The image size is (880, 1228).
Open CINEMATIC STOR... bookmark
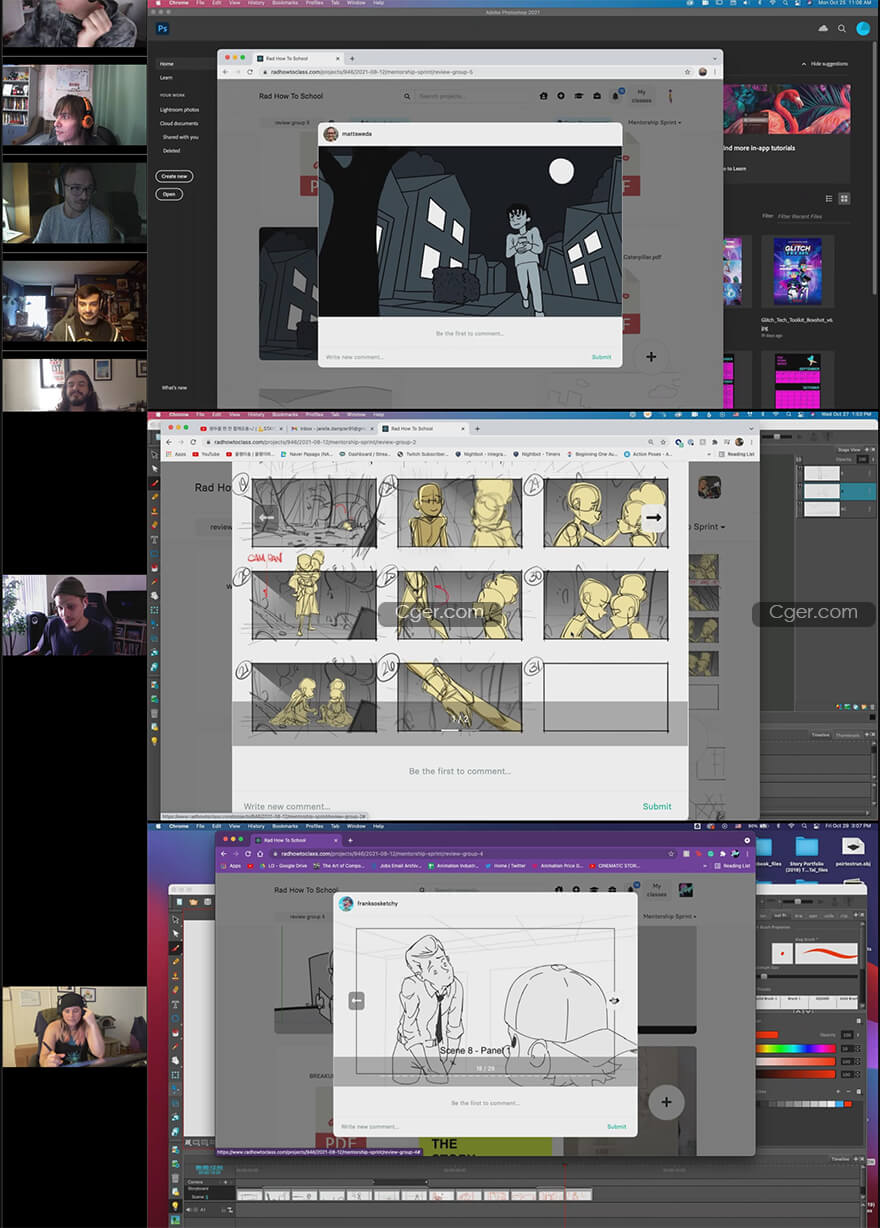point(617,865)
